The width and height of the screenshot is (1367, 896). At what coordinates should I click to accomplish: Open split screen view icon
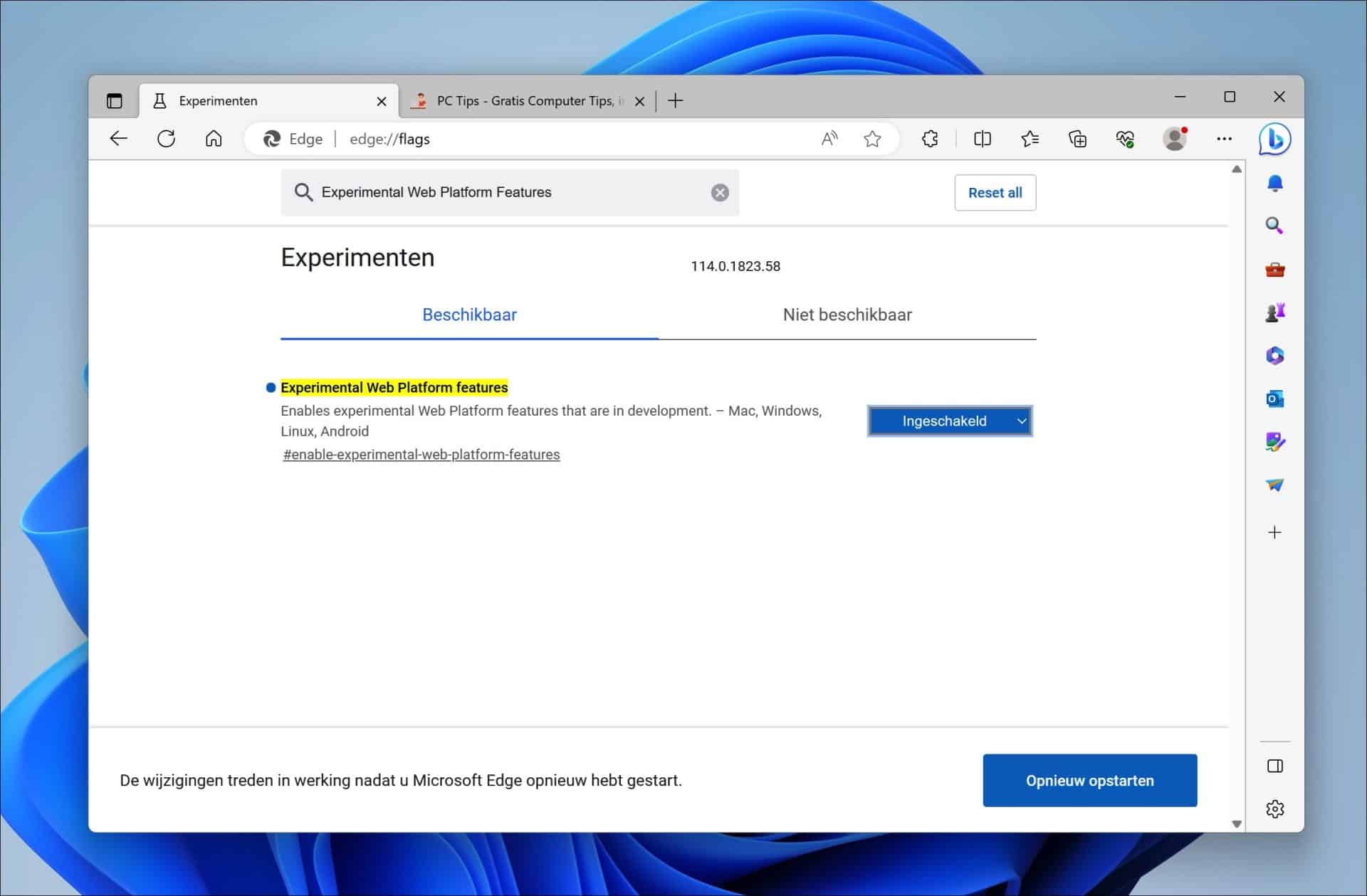pos(983,139)
